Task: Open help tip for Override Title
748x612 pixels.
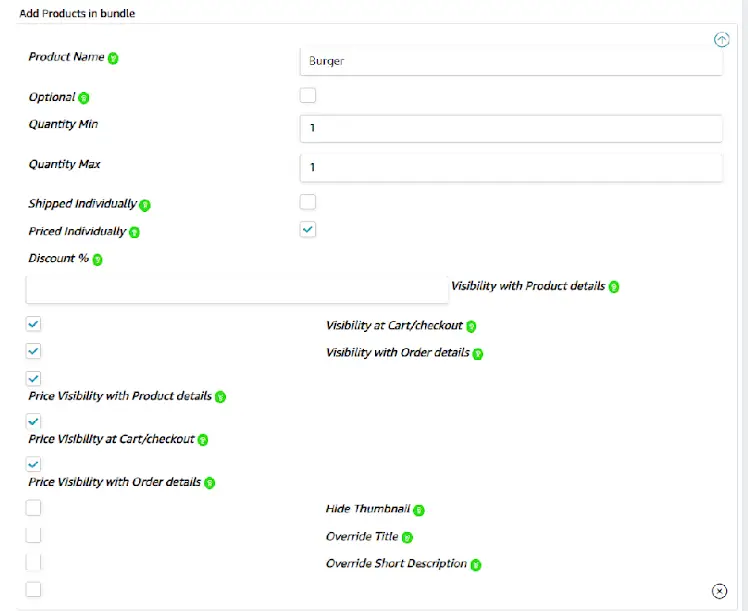Action: pyautogui.click(x=407, y=538)
